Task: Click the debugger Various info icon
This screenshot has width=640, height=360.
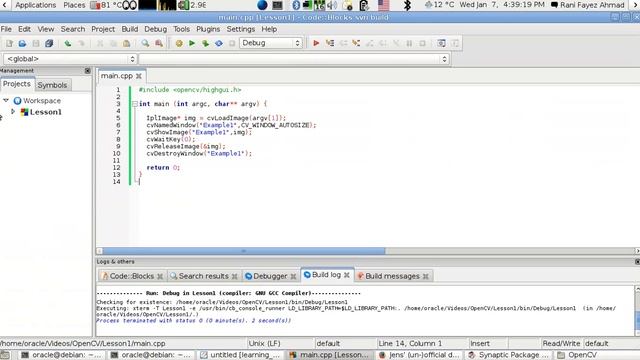Action: (455, 43)
